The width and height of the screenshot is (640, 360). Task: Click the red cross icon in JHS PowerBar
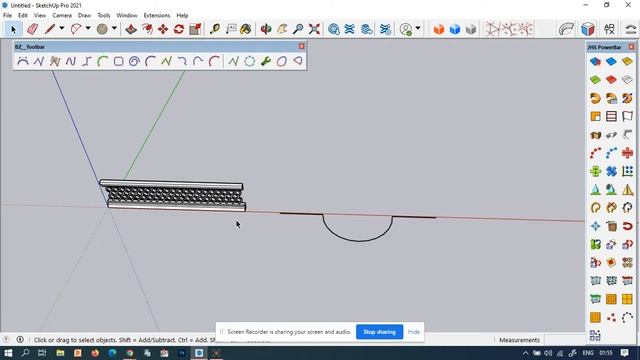(627, 153)
